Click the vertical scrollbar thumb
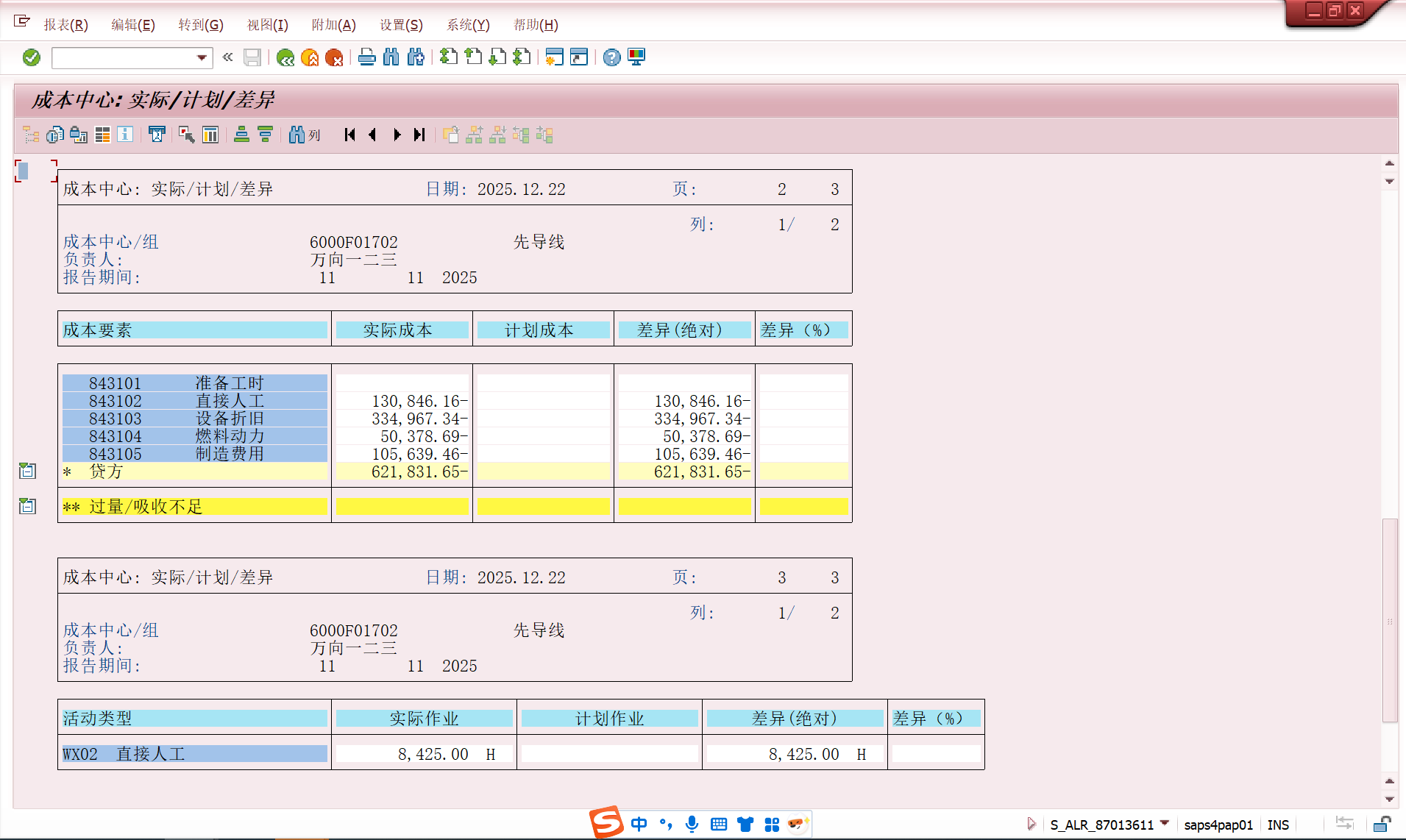The width and height of the screenshot is (1406, 840). click(1389, 620)
